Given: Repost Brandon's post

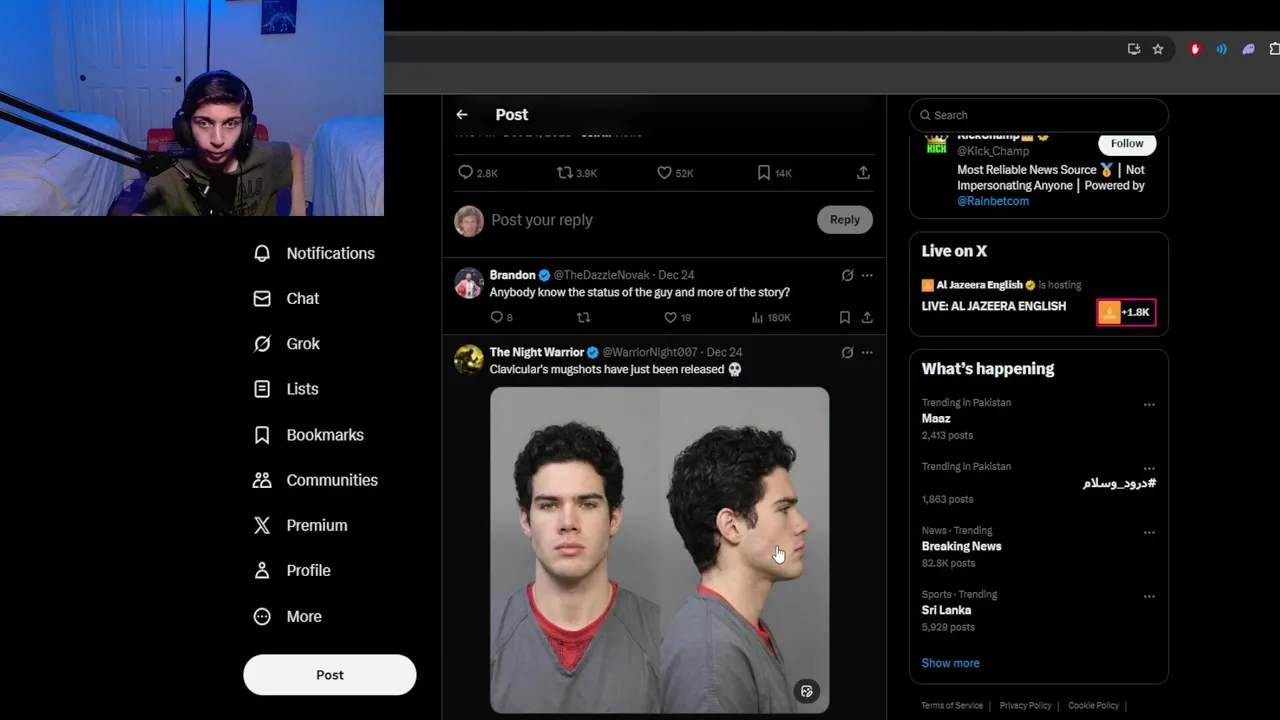Looking at the screenshot, I should pos(584,317).
